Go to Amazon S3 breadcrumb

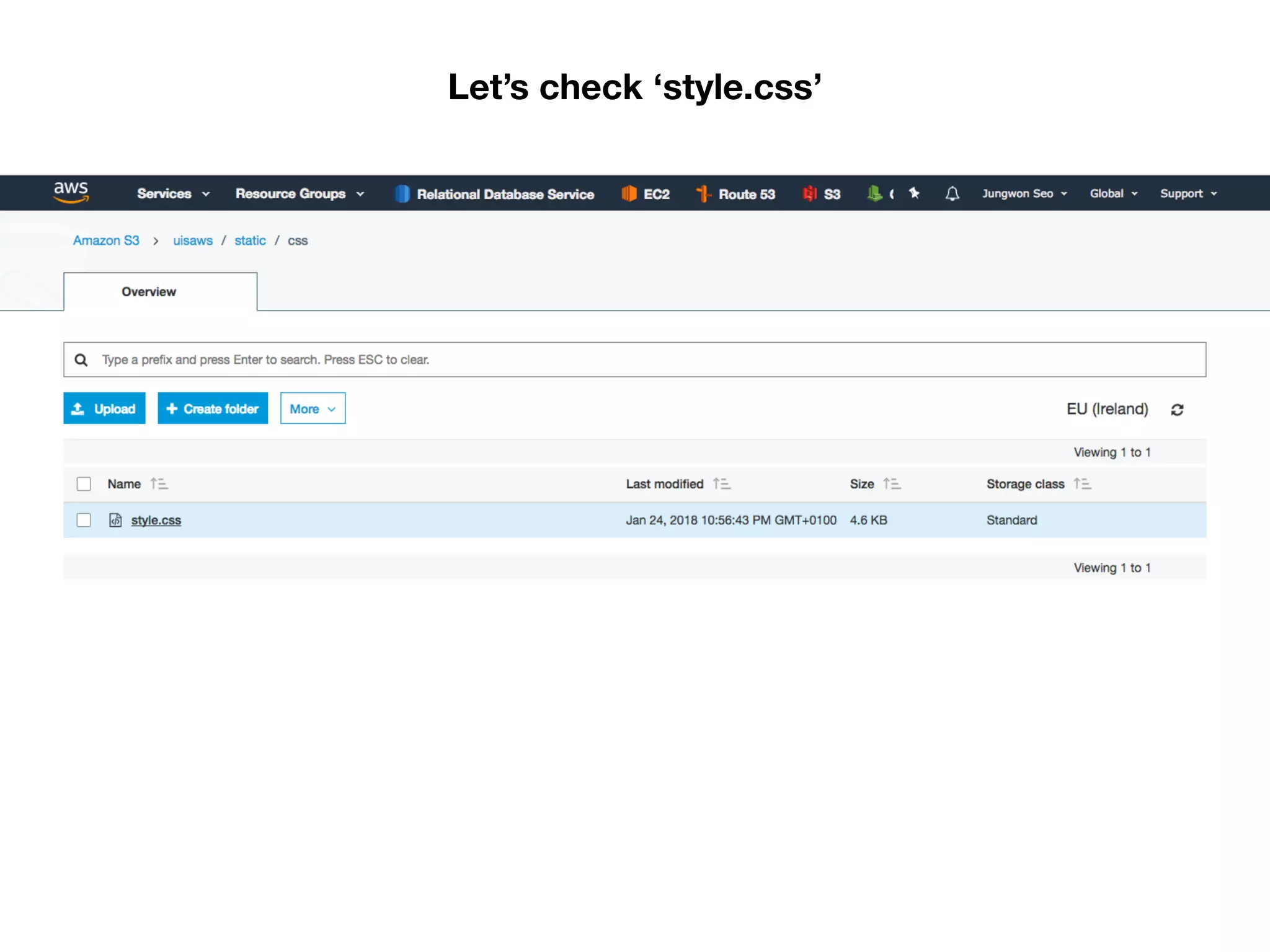point(106,240)
